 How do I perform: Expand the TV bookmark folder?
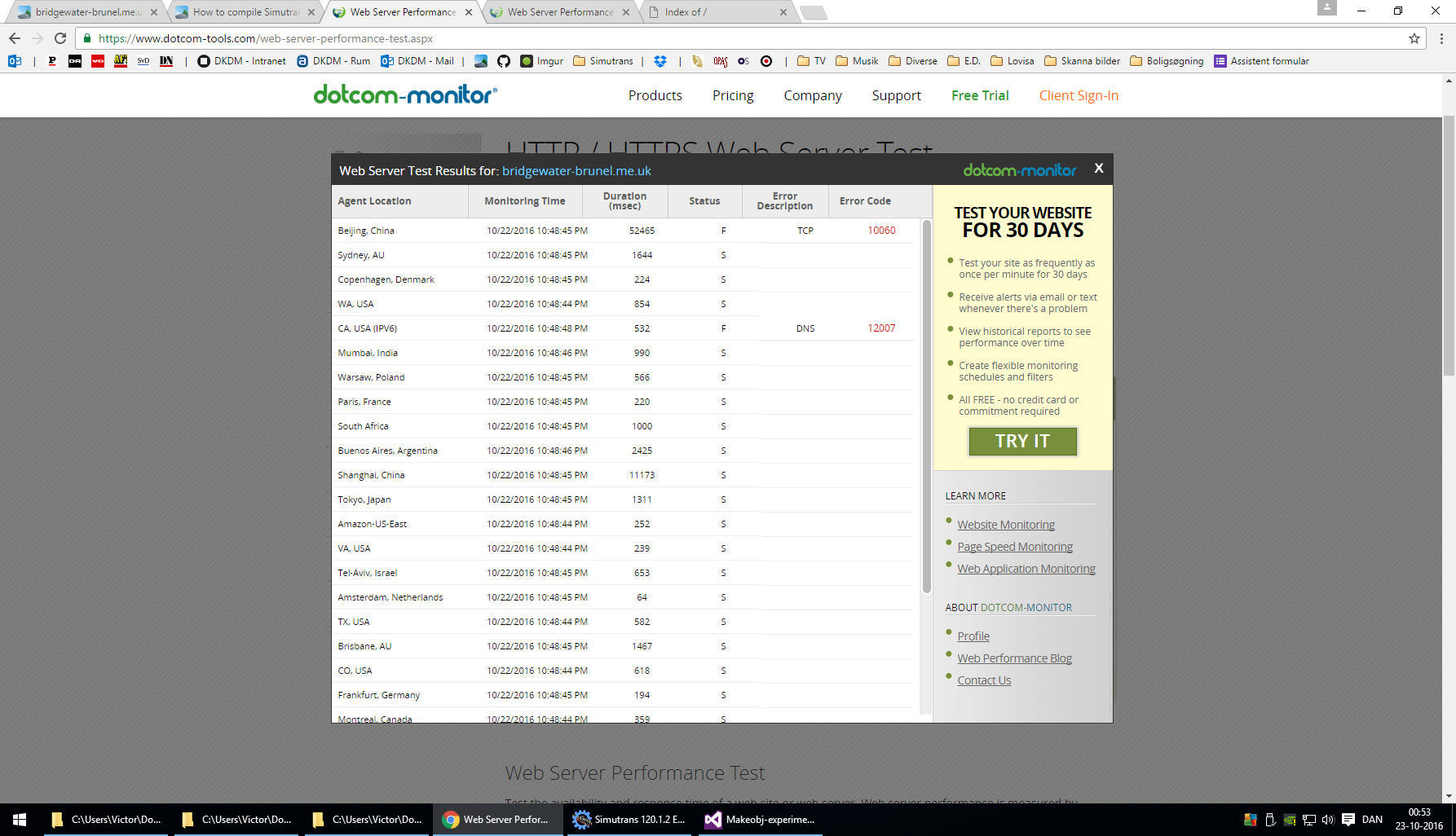[812, 61]
